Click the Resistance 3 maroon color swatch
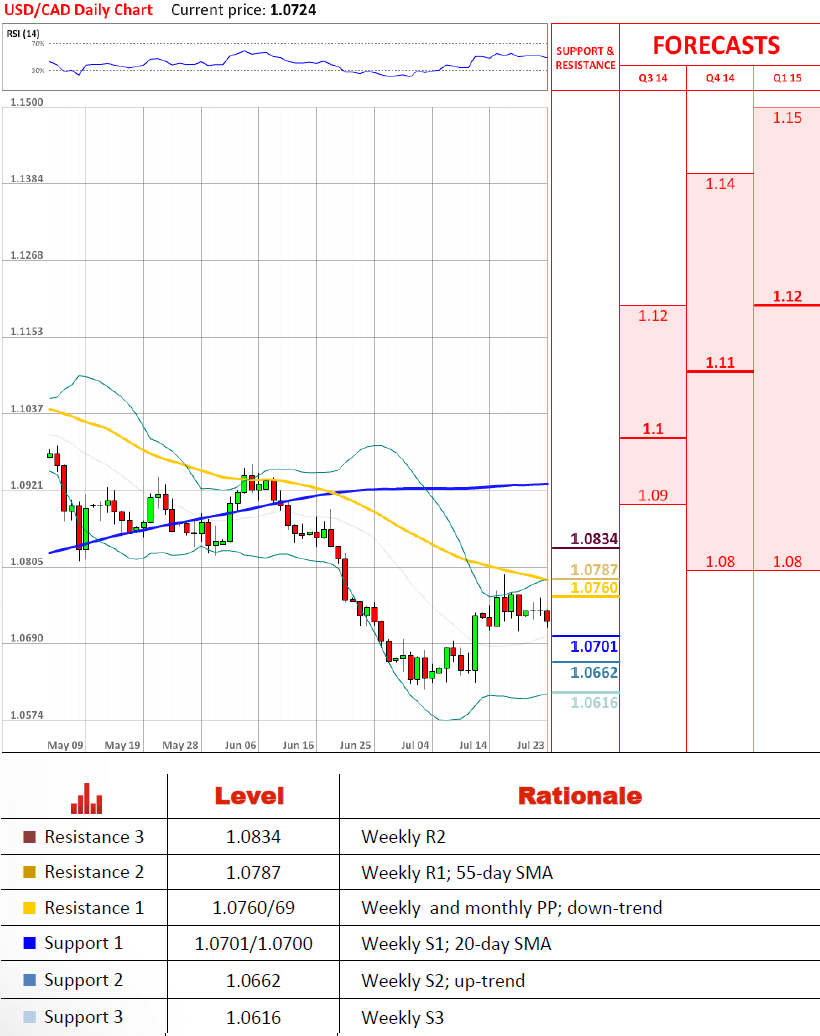The width and height of the screenshot is (820, 1036). click(29, 837)
